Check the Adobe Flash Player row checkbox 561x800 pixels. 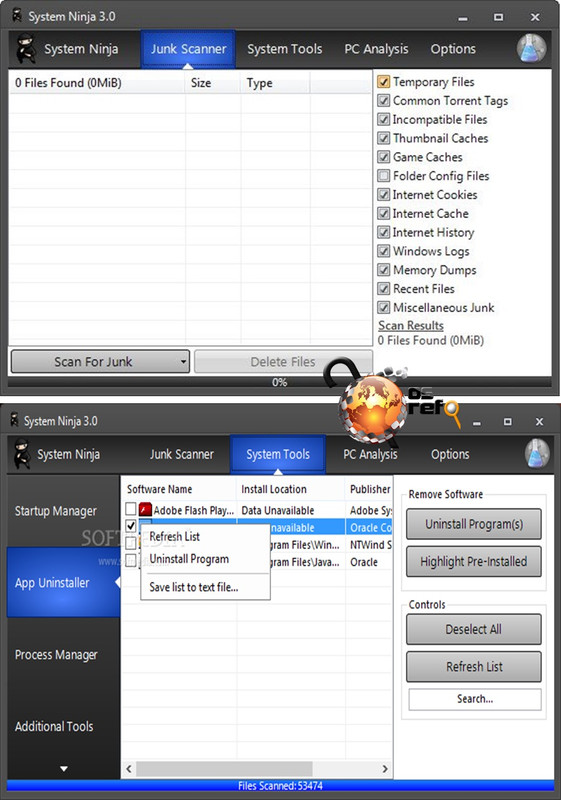click(x=131, y=509)
